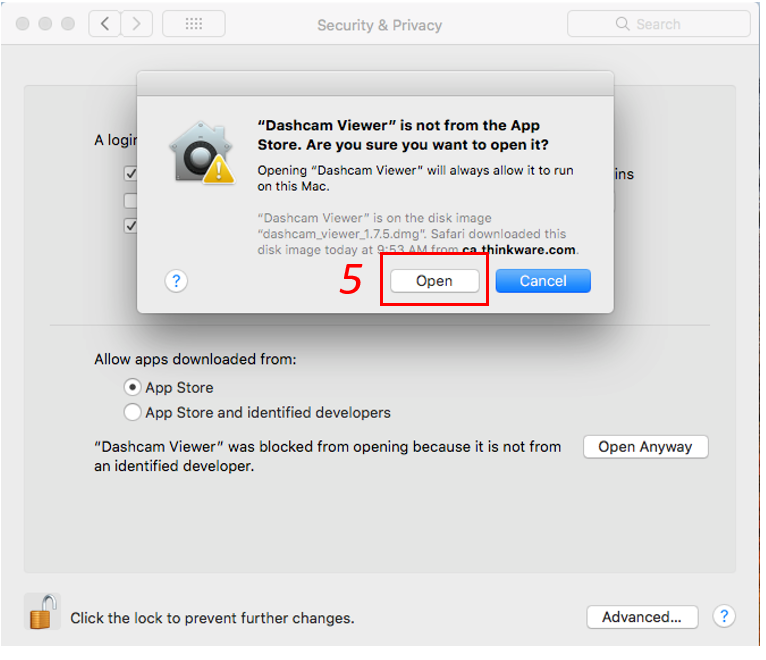The width and height of the screenshot is (766, 660).
Task: Click the Dashcam Viewer was blocked message
Action: [327, 456]
